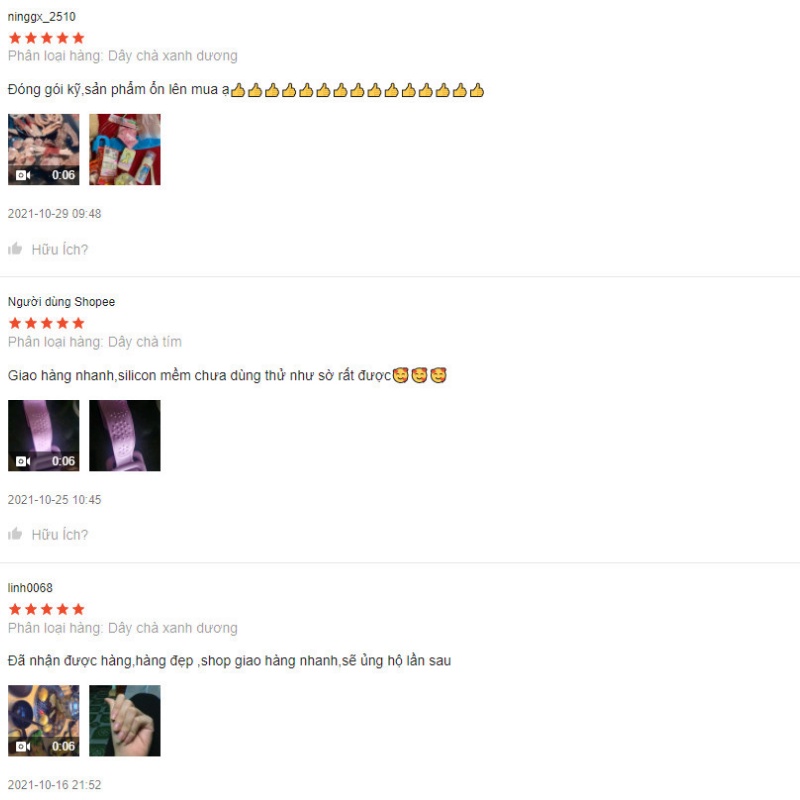
Task: Open linh0068's photo showing a hand
Action: click(x=124, y=721)
